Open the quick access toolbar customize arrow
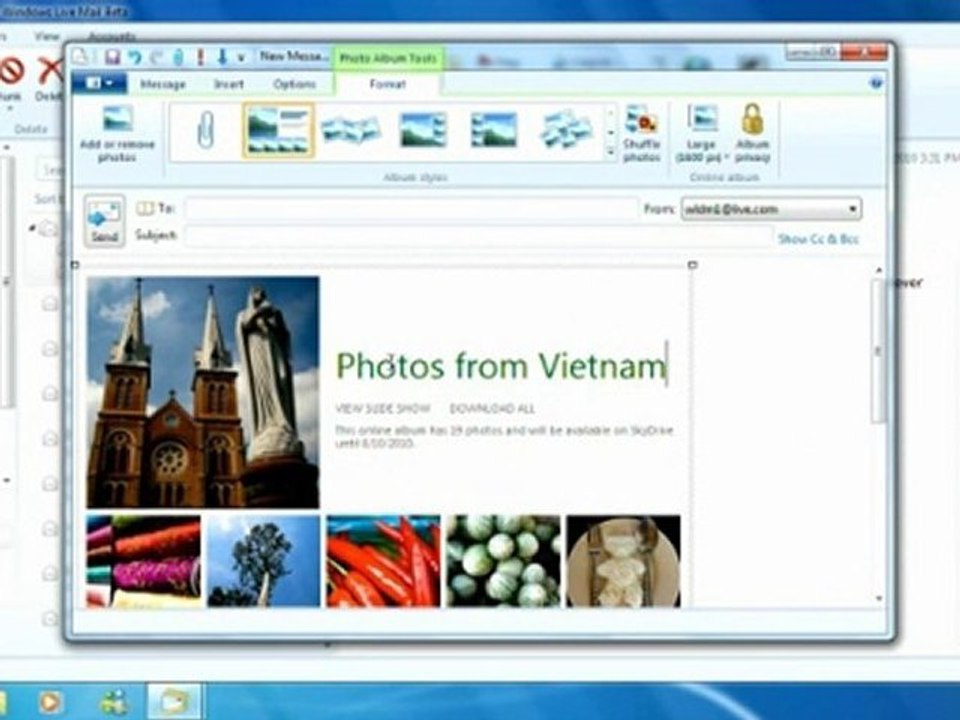The width and height of the screenshot is (960, 720). pyautogui.click(x=241, y=58)
